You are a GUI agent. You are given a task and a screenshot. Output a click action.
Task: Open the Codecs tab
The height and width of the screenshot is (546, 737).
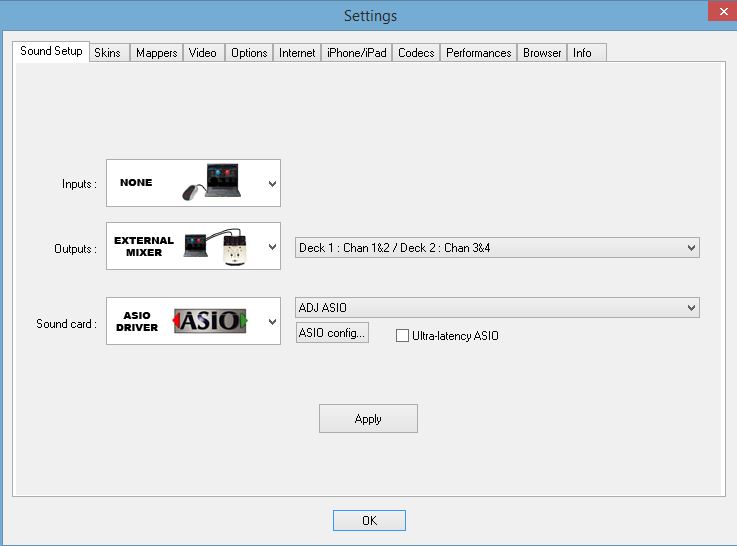[x=416, y=53]
